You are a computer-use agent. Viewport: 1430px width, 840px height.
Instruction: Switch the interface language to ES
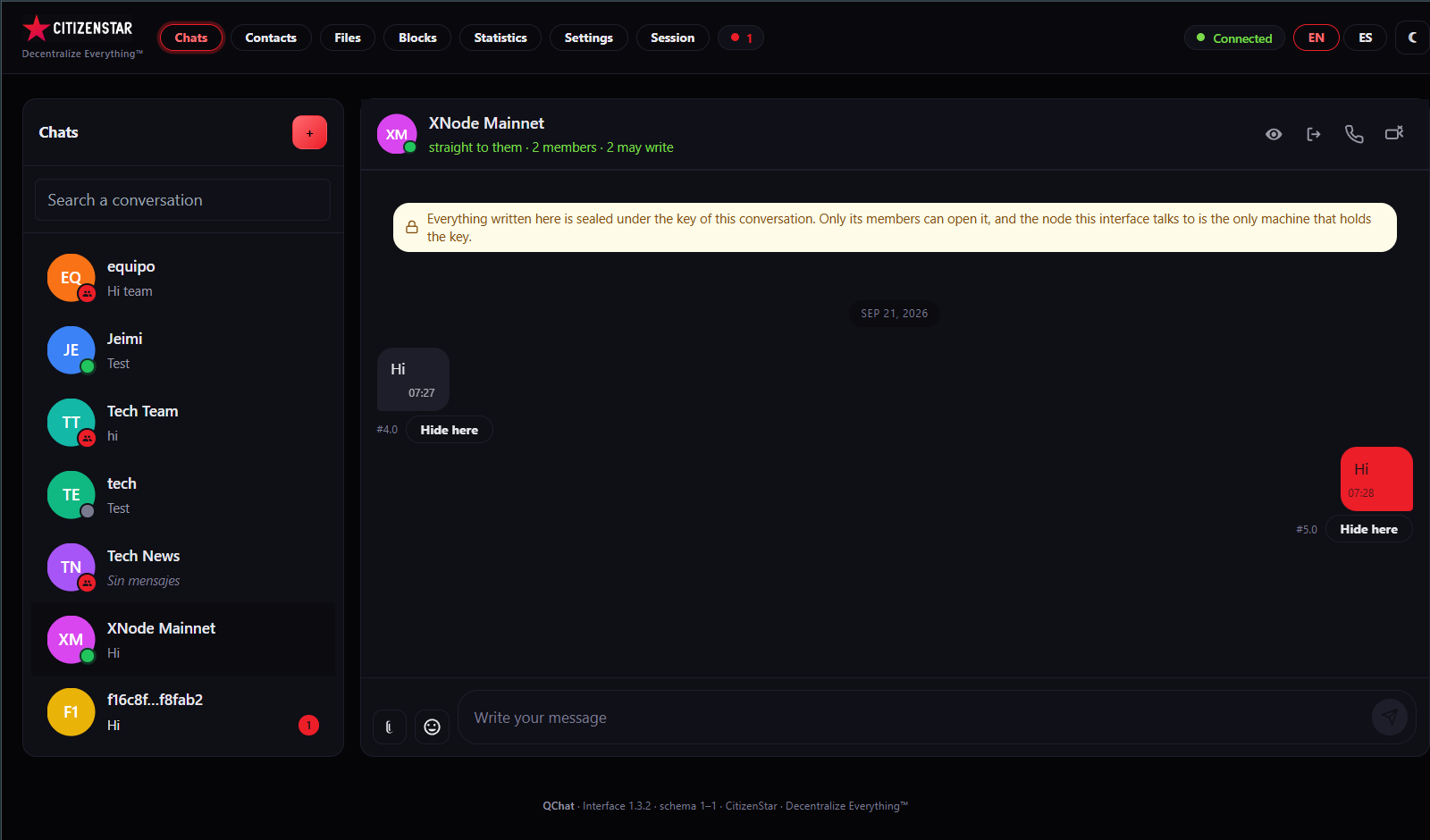tap(1365, 38)
